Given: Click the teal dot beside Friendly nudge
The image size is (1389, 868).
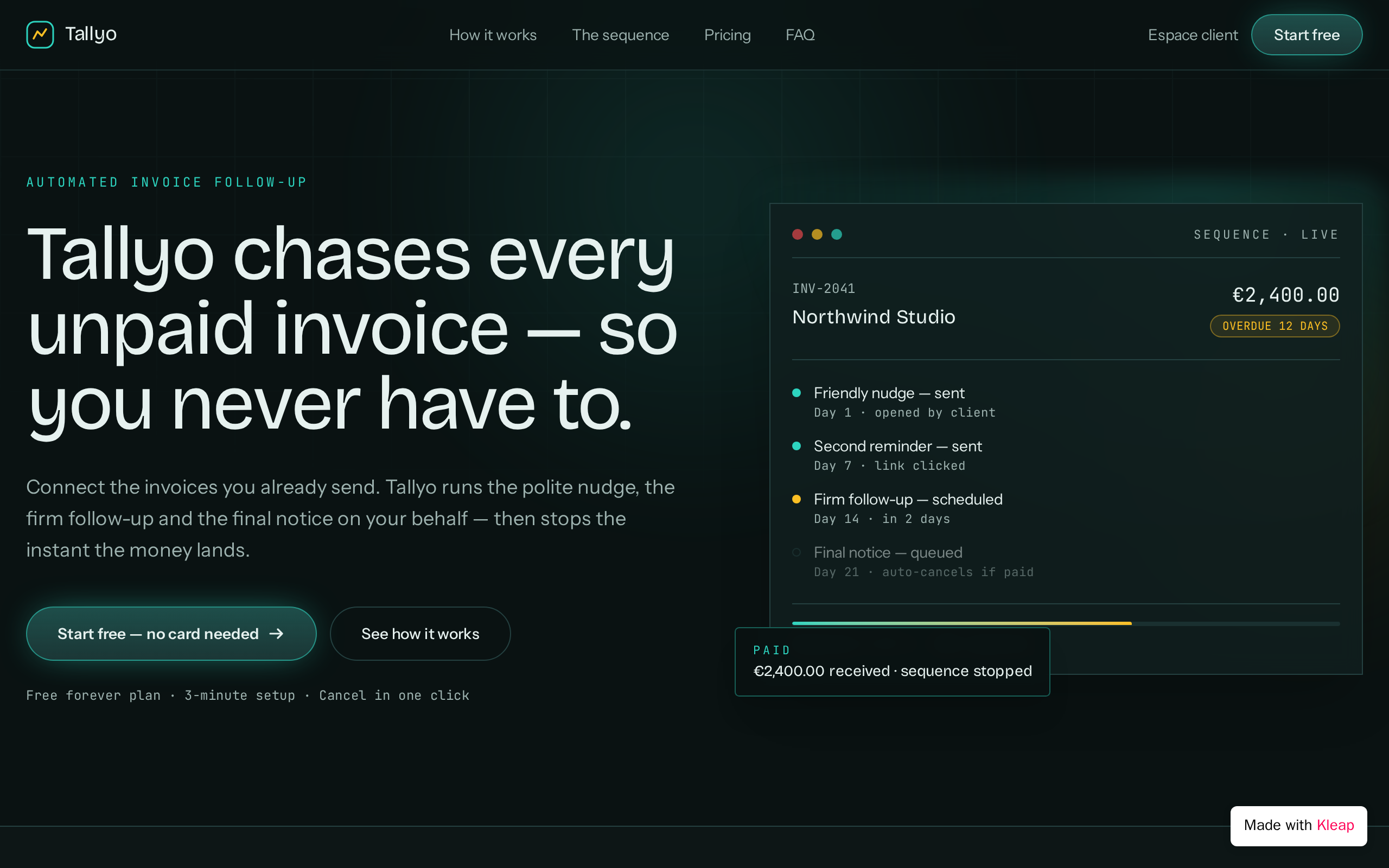Looking at the screenshot, I should pos(797,393).
